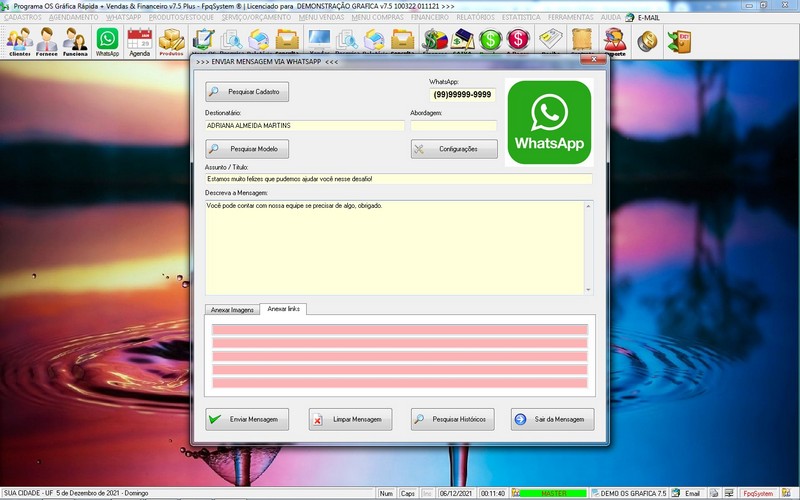Image resolution: width=800 pixels, height=500 pixels.
Task: Click the FpqSystem status bar label
Action: [x=758, y=493]
